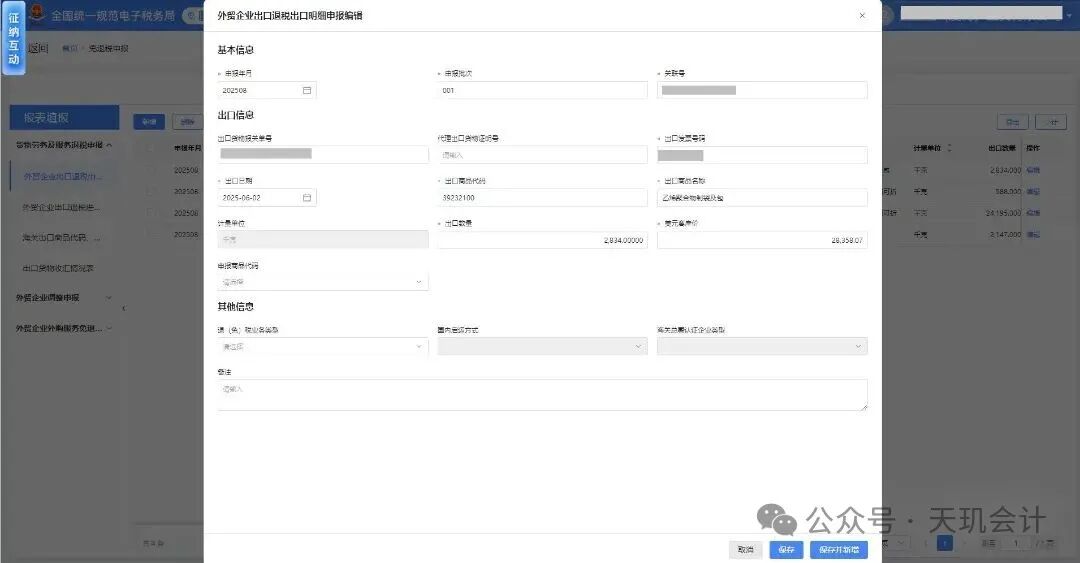Select 外贸企业出口退税出... active sidebar item
Image resolution: width=1080 pixels, height=563 pixels.
point(64,176)
